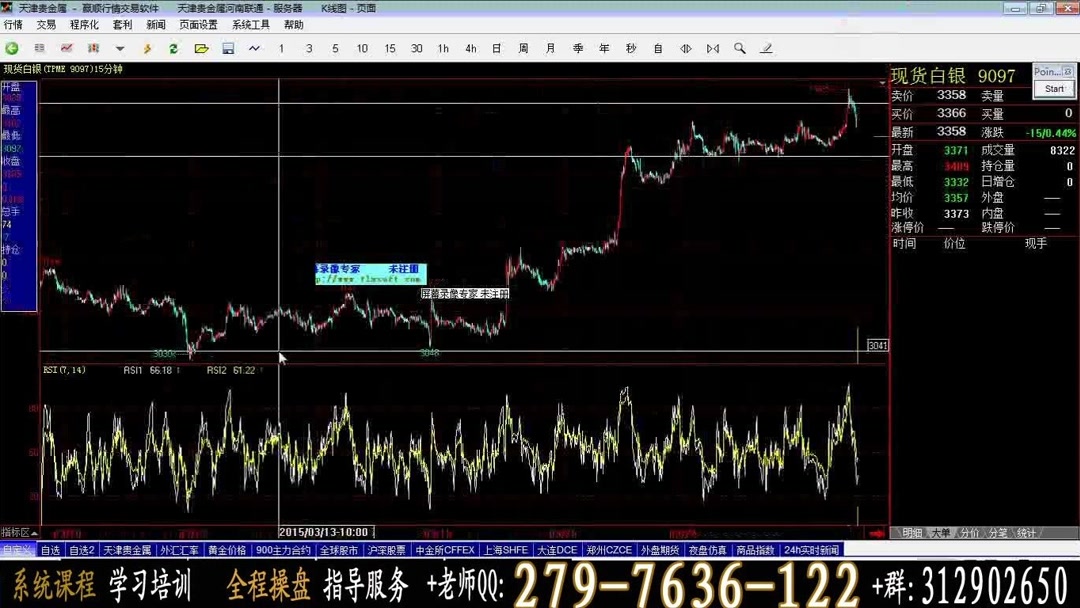Image resolution: width=1080 pixels, height=608 pixels.
Task: Switch to the daily 日 timeframe
Action: point(496,47)
